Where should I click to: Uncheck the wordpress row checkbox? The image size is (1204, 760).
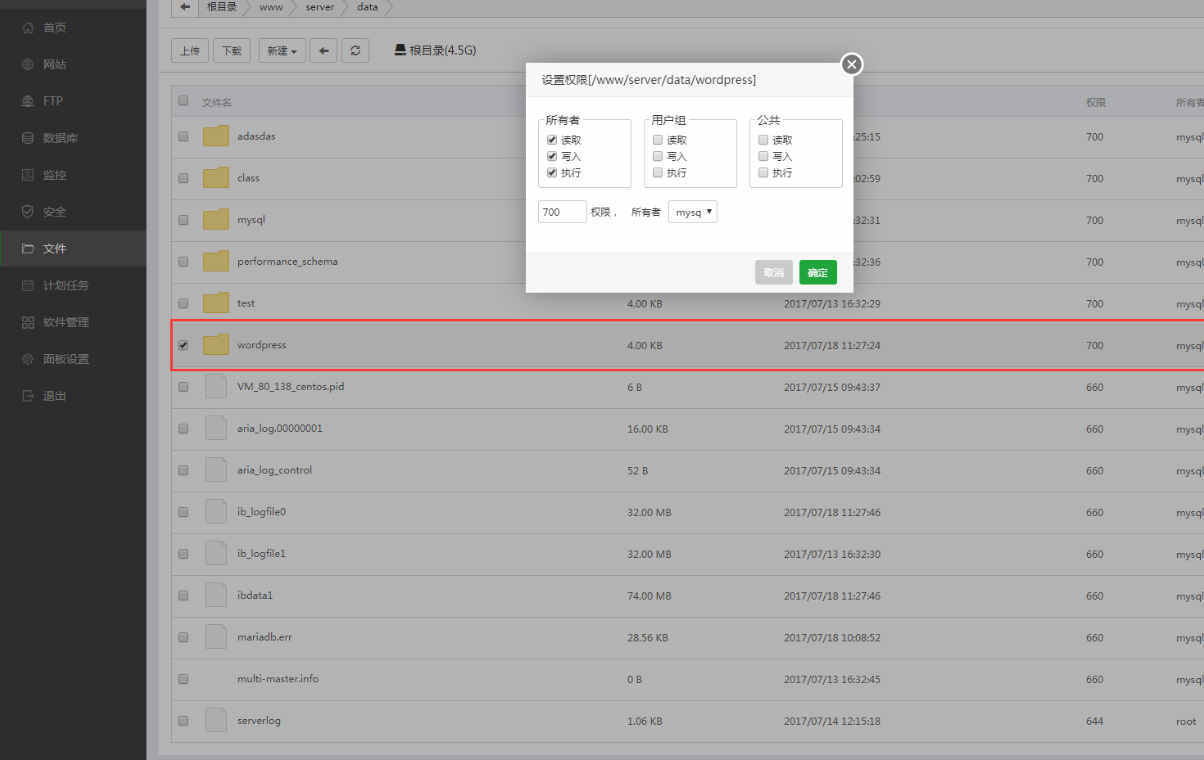pos(183,345)
